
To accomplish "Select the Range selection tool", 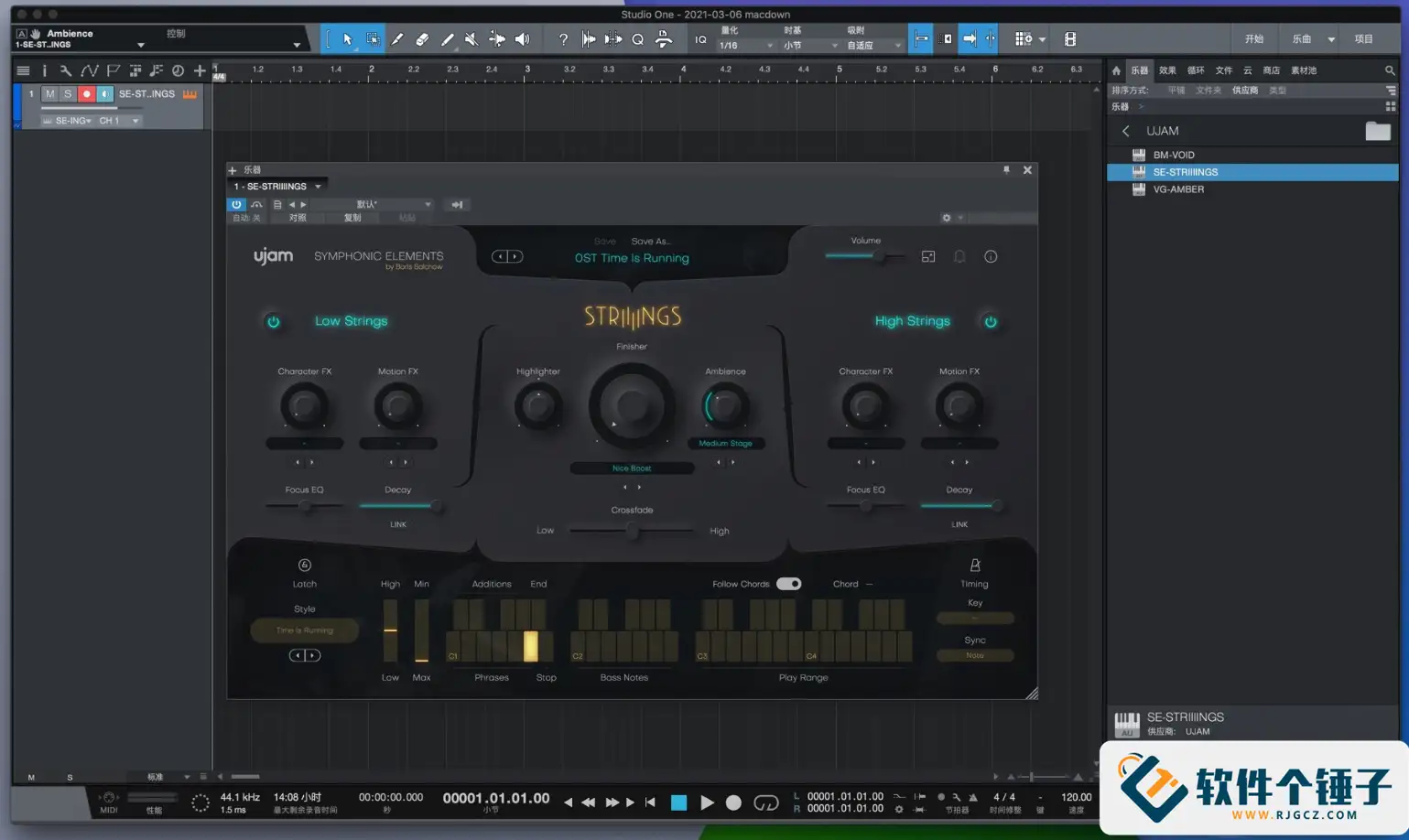I will click(373, 39).
